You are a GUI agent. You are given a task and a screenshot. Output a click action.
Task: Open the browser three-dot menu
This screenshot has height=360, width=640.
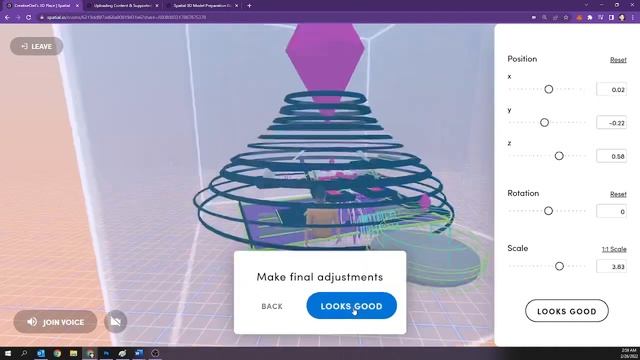click(633, 18)
